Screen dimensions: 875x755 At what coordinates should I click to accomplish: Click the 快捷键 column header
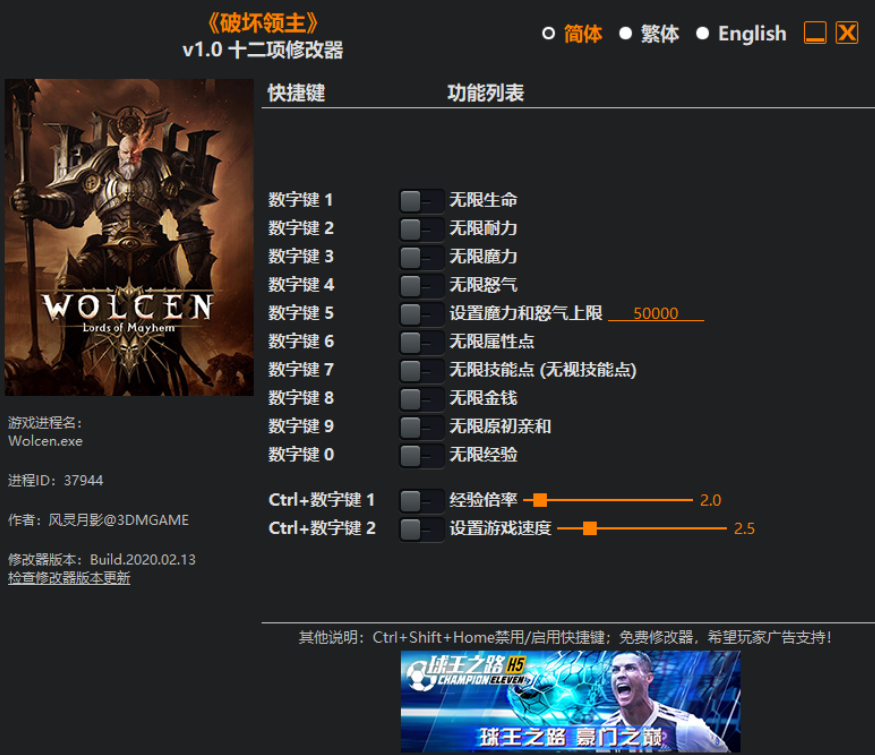point(296,93)
